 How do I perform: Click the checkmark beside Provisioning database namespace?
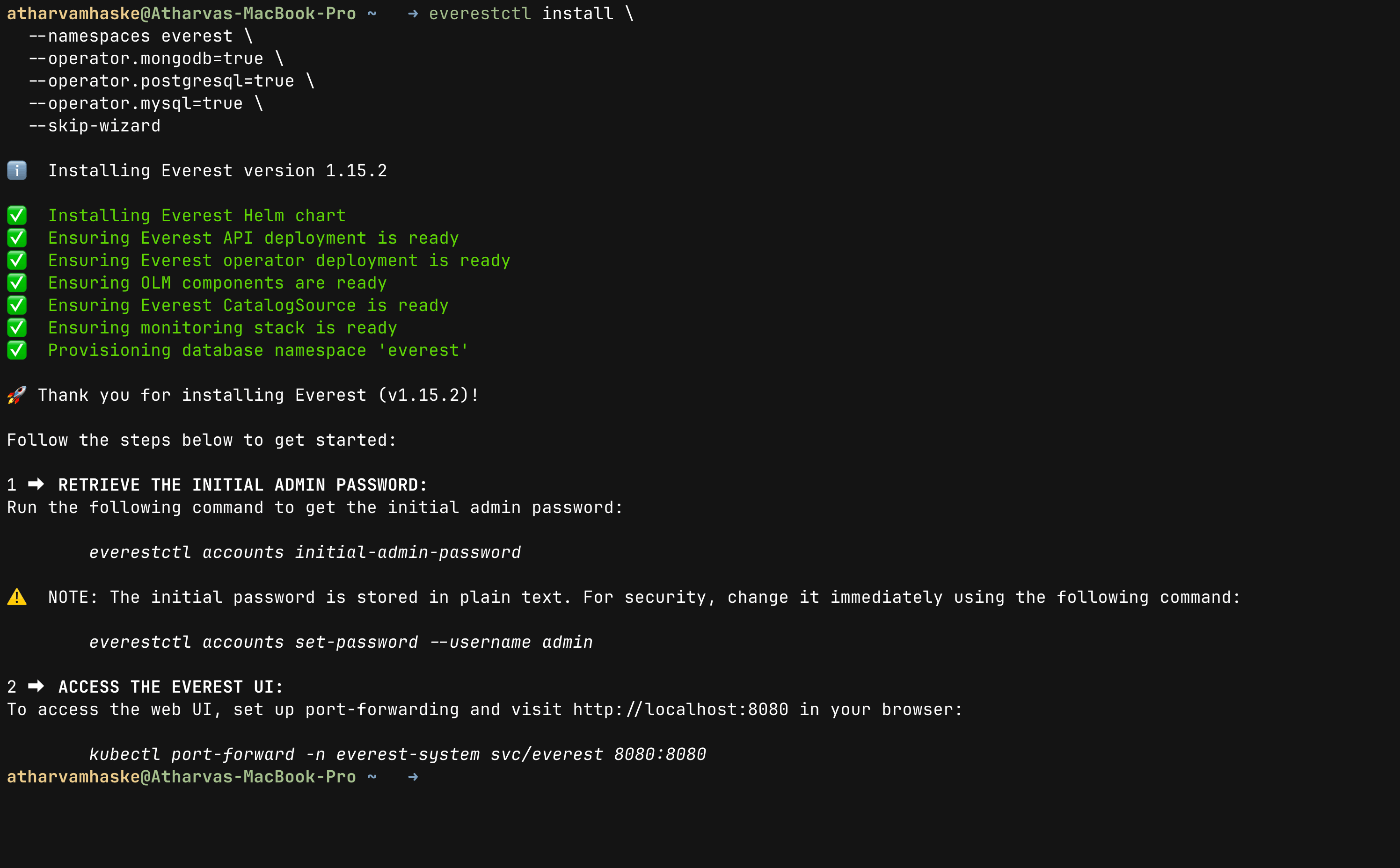[17, 350]
